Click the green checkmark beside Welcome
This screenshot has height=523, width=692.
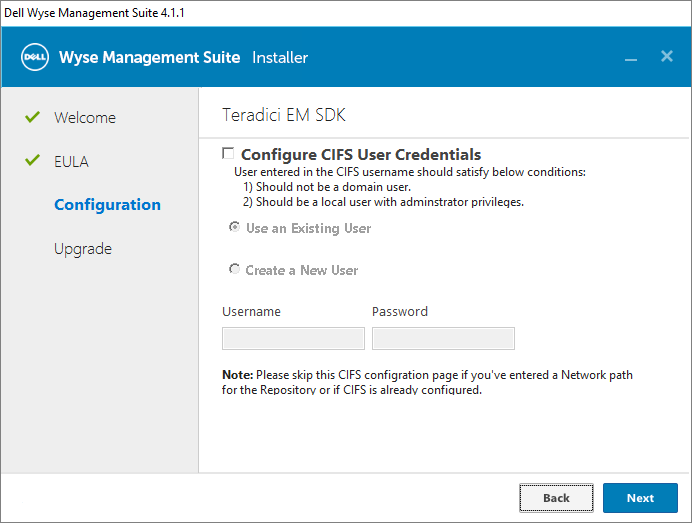tap(32, 117)
